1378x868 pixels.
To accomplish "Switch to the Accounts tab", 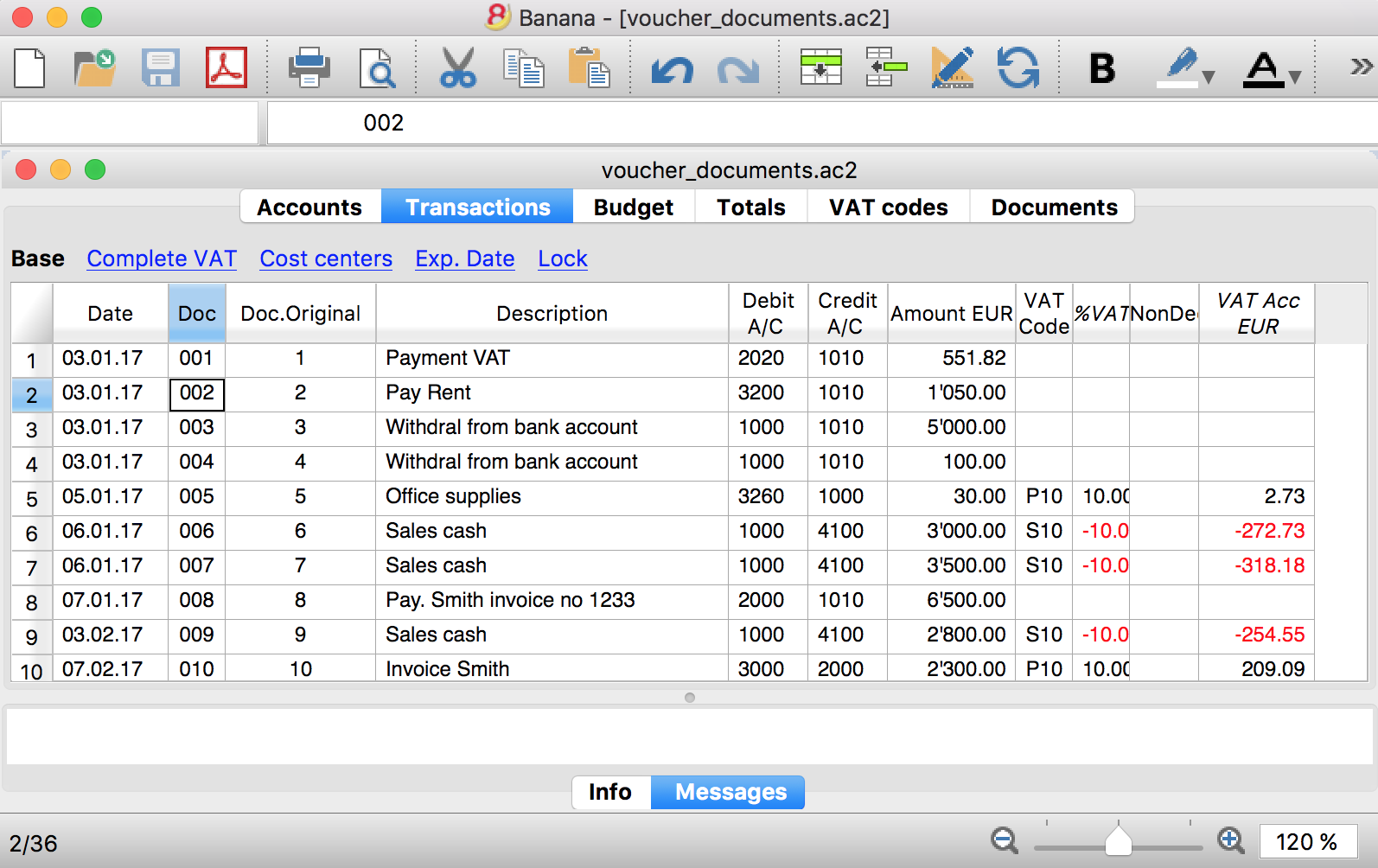I will point(309,207).
